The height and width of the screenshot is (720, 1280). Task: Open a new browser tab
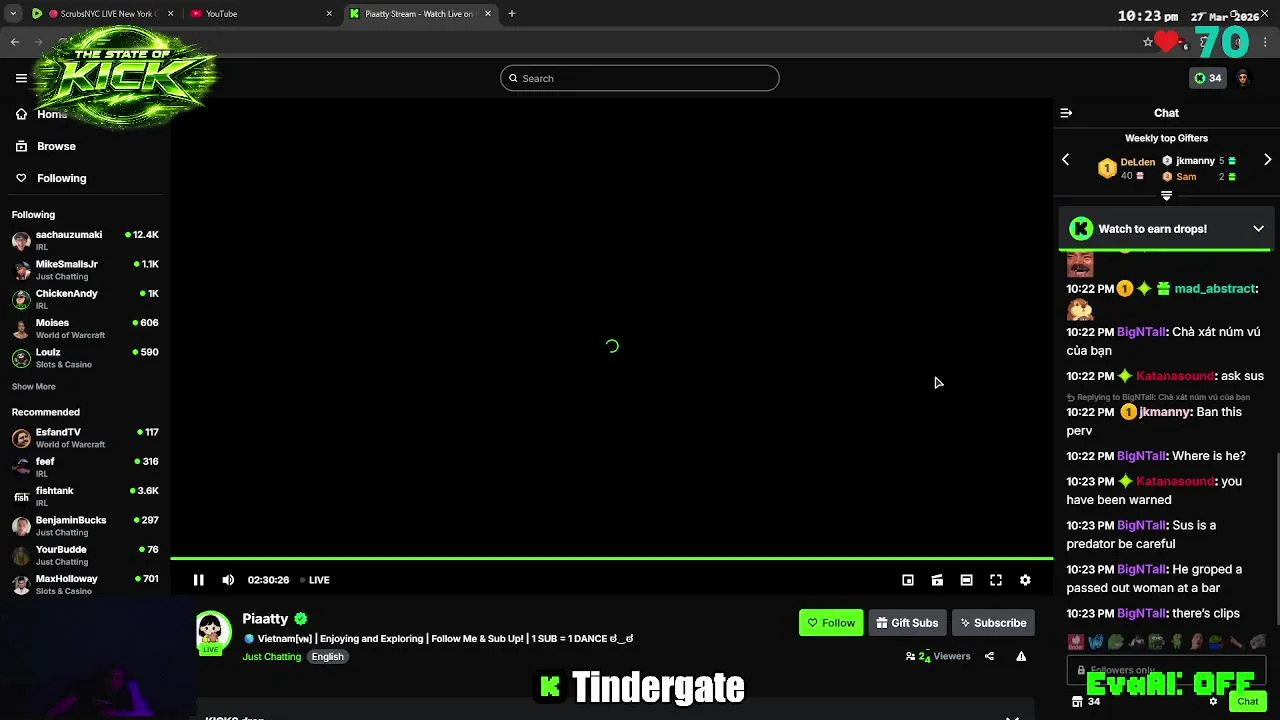point(512,14)
